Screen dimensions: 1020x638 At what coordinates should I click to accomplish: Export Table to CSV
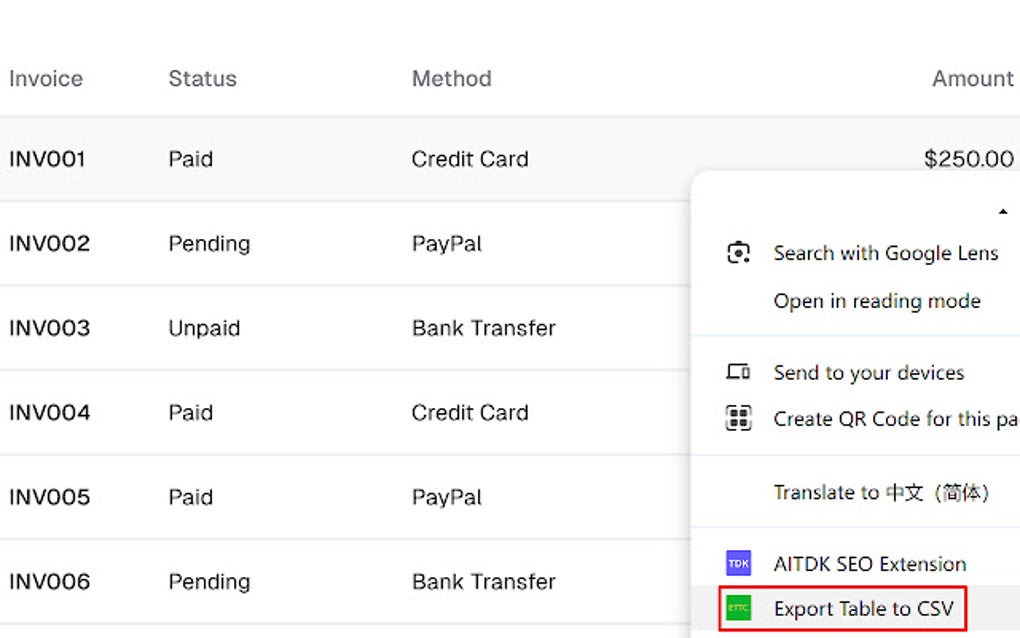866,608
